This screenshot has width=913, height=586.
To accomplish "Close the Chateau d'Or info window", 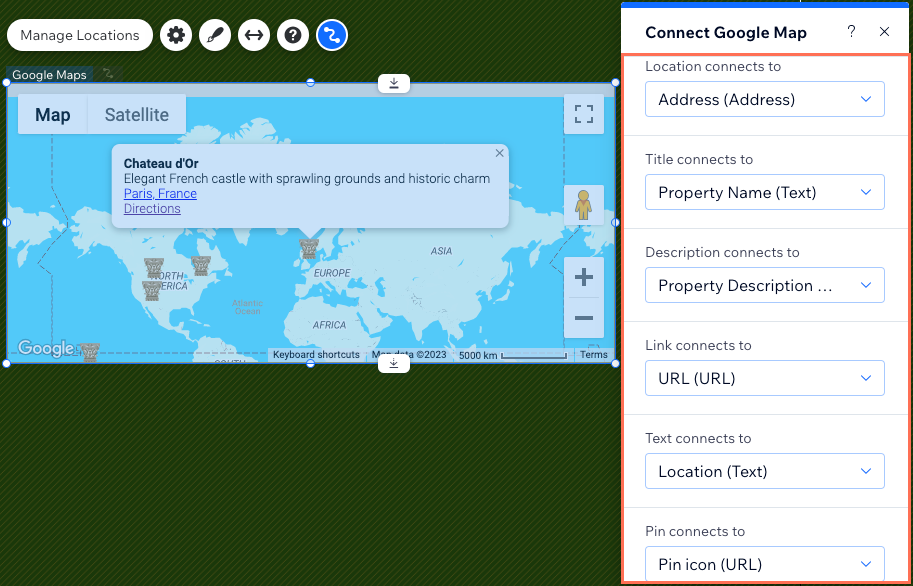I will (500, 153).
